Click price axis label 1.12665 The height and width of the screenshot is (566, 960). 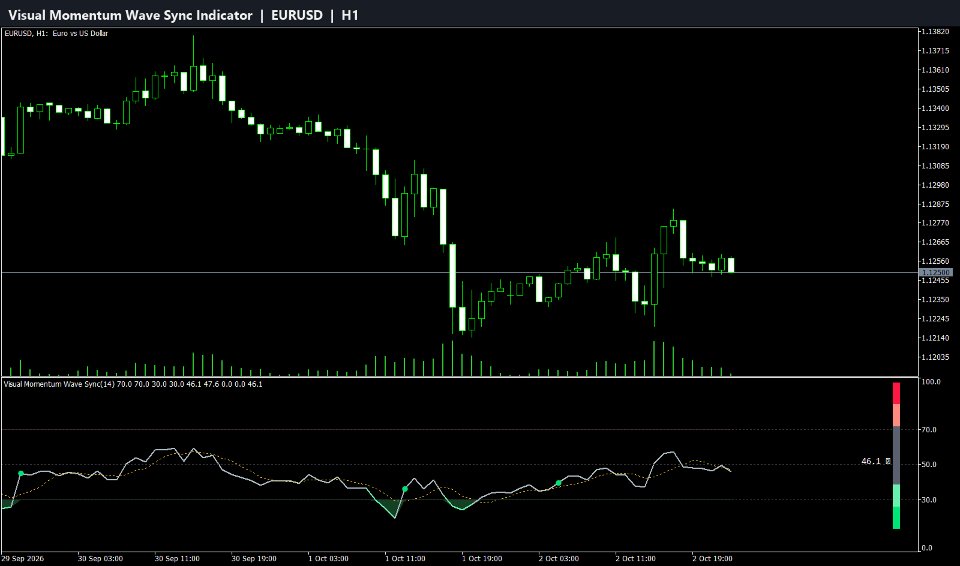(x=935, y=242)
